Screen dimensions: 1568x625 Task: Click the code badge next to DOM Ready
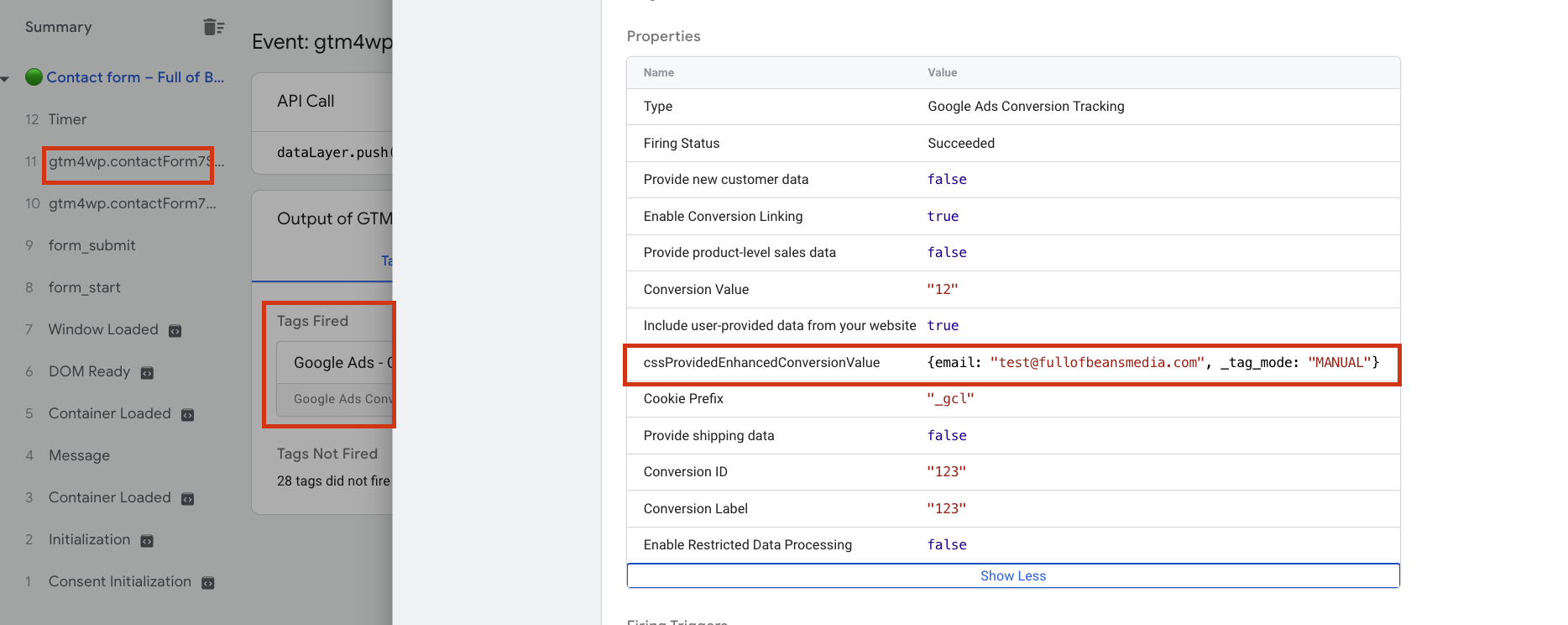tap(147, 372)
